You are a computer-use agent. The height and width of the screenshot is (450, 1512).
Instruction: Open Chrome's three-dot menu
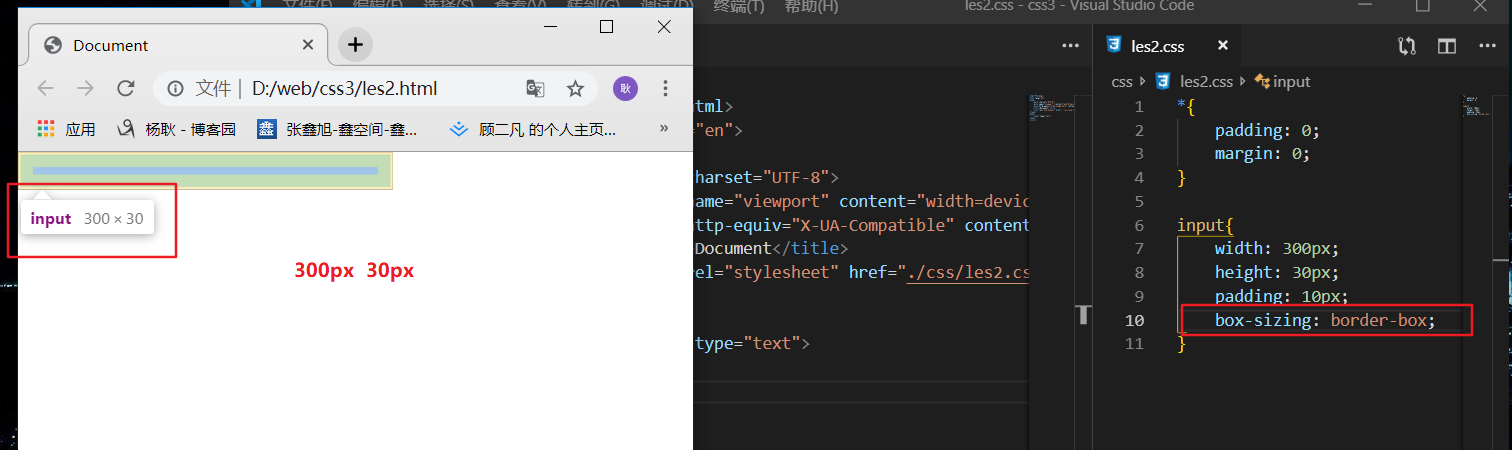pos(666,89)
